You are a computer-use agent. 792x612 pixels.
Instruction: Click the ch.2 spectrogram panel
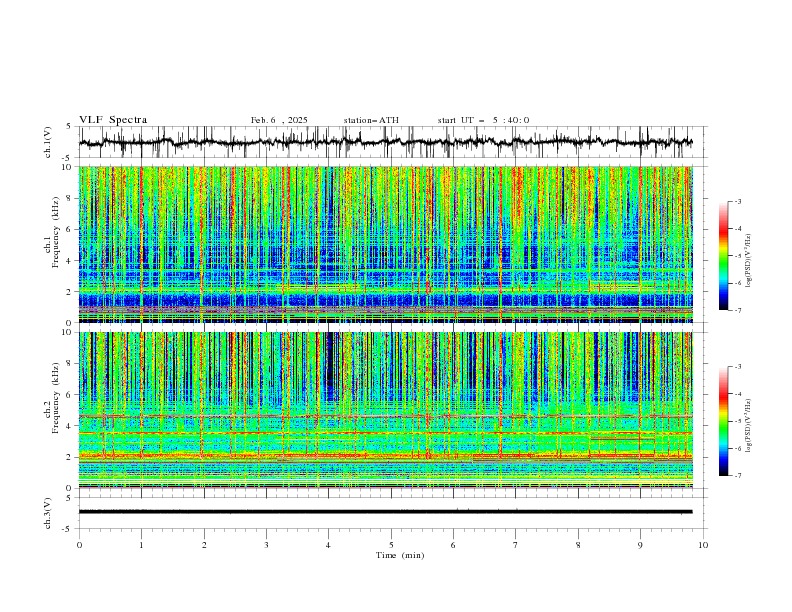[x=386, y=410]
